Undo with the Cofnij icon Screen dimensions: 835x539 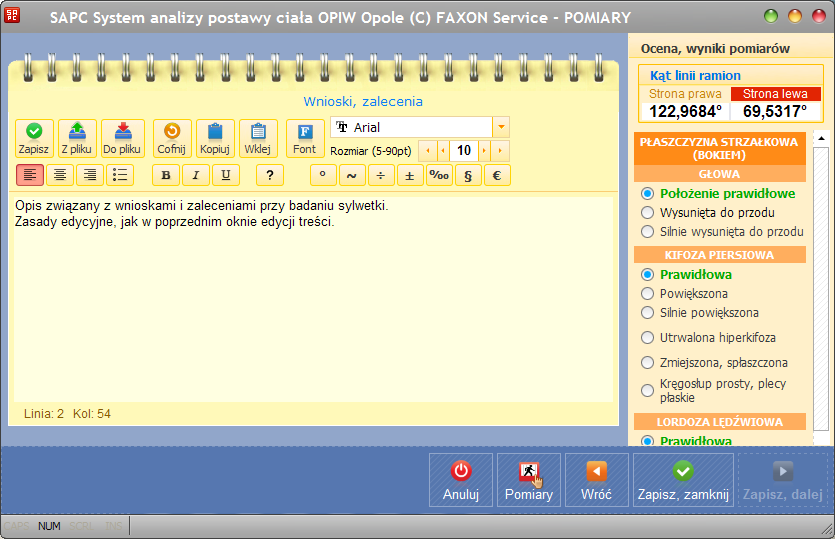(171, 138)
